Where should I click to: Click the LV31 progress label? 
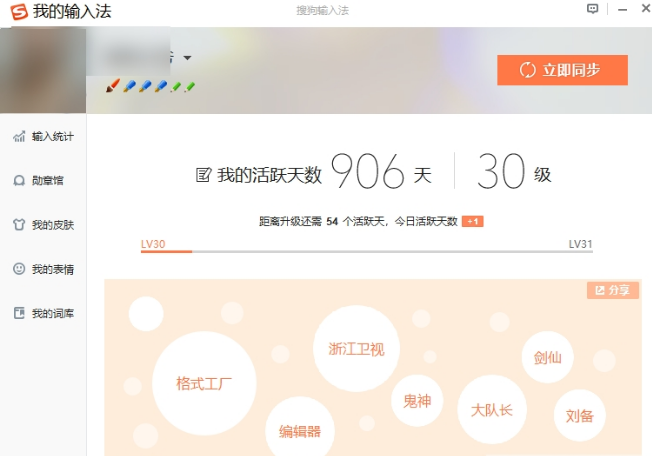[580, 244]
